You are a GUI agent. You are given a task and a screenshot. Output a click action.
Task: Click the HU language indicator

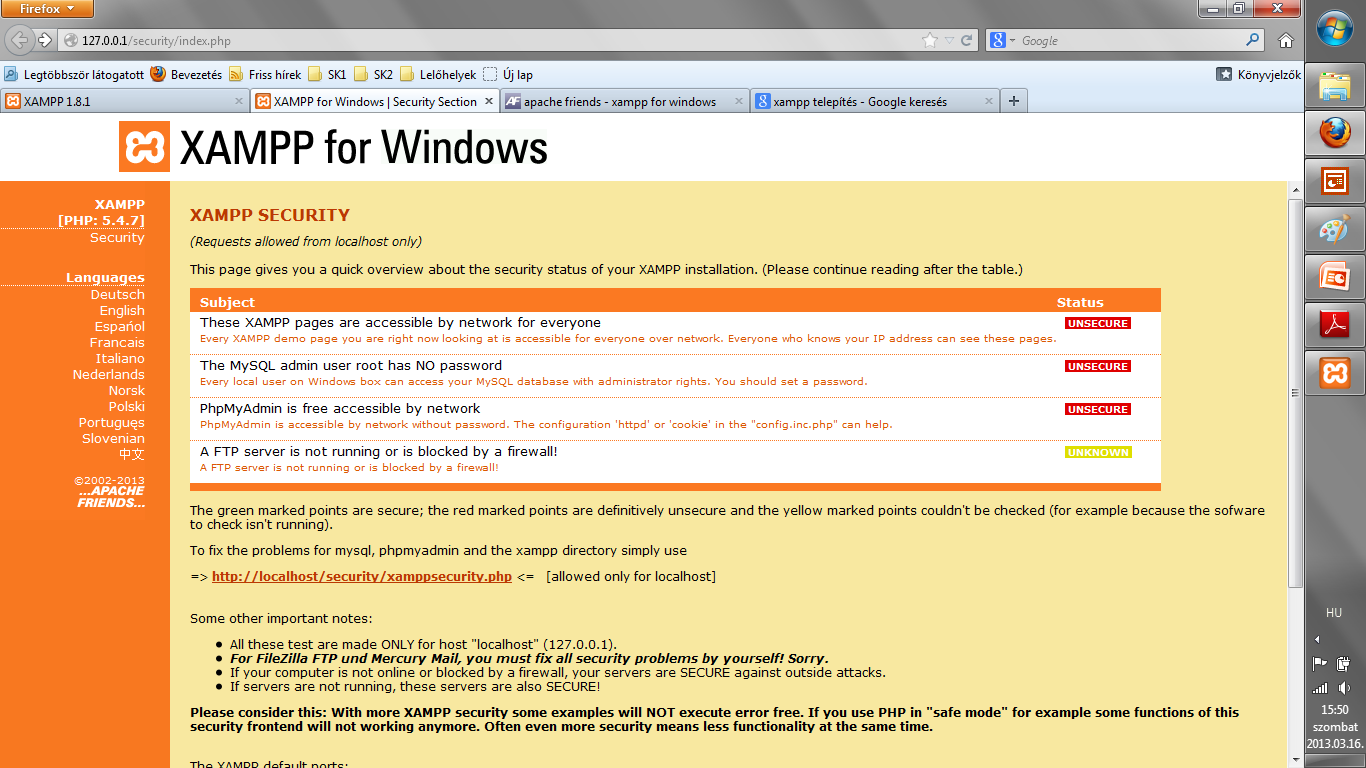tap(1334, 613)
